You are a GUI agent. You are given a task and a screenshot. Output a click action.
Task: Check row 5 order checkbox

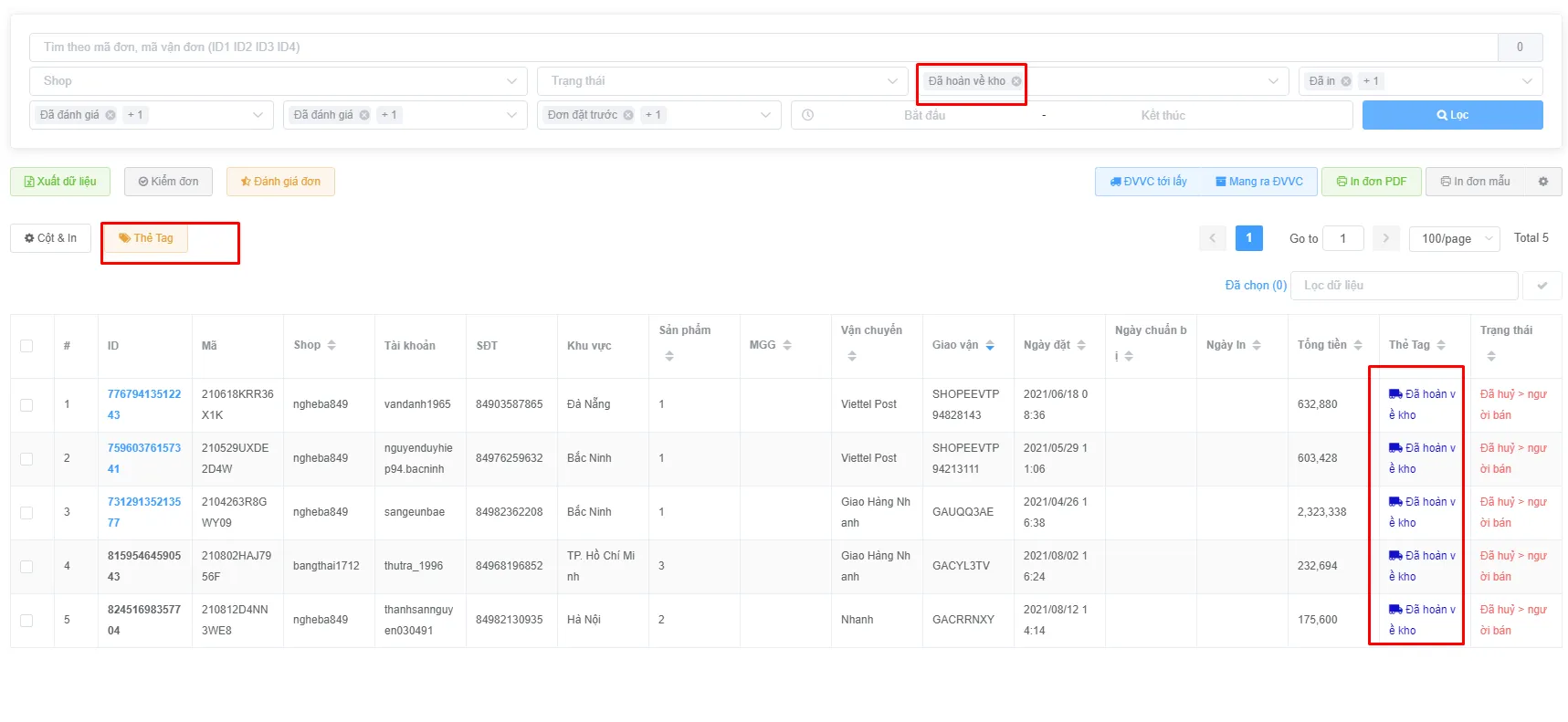26,620
